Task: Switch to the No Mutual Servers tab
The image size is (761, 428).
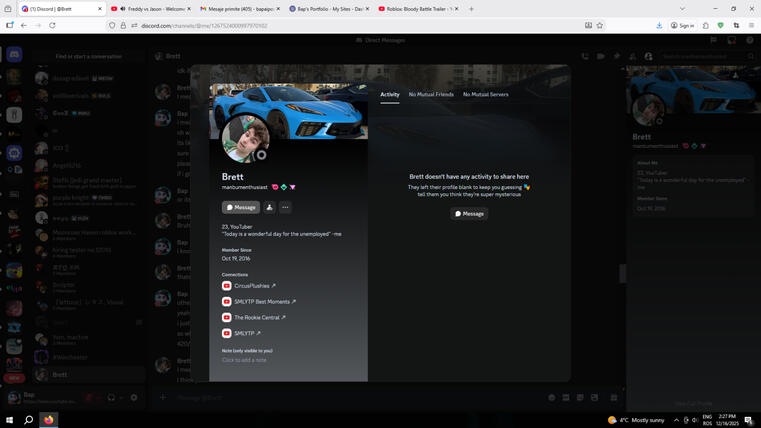Action: (485, 94)
